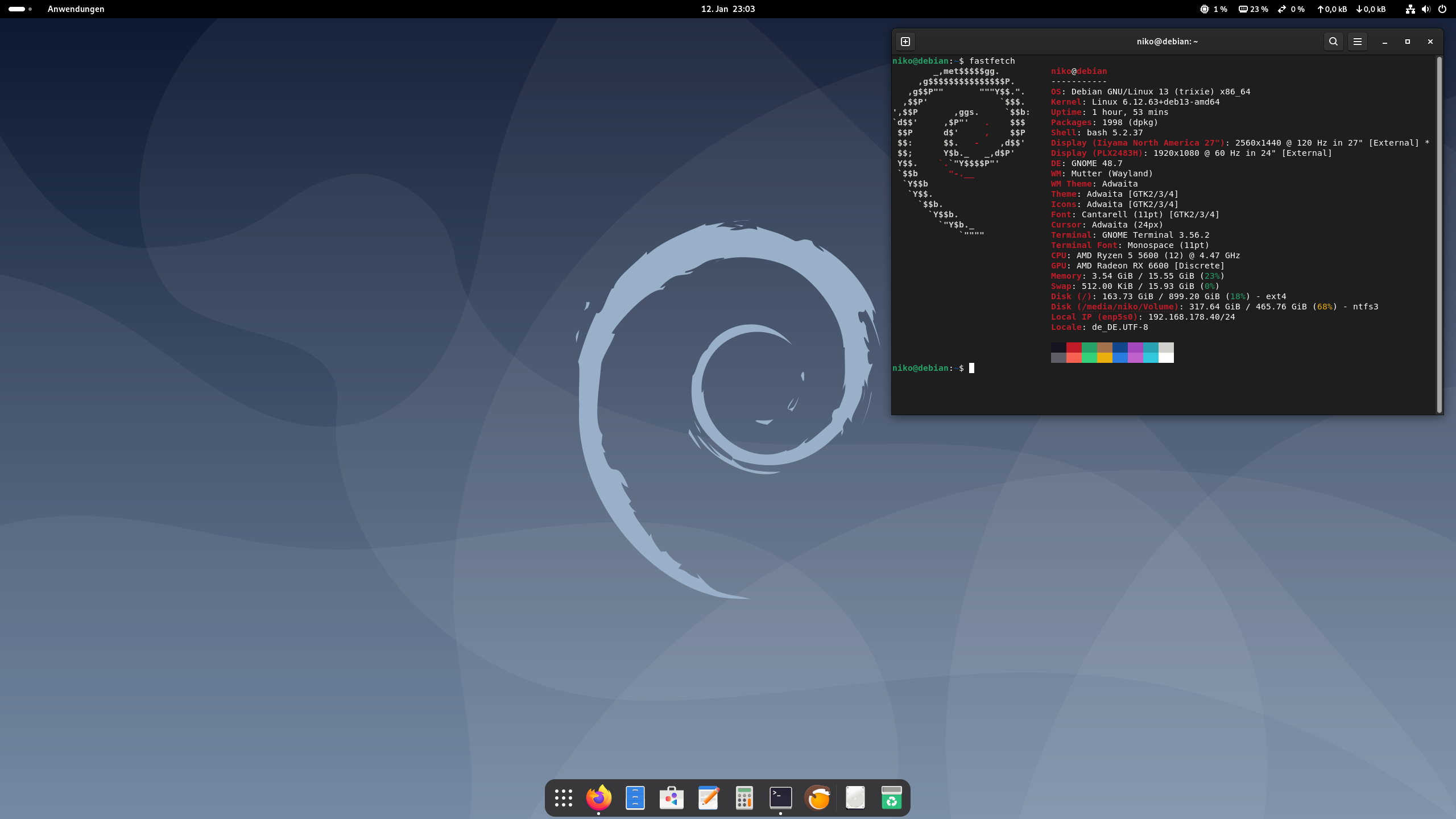The image size is (1456, 819).
Task: Click the terminal vertical scrollbar
Action: [x=1439, y=233]
